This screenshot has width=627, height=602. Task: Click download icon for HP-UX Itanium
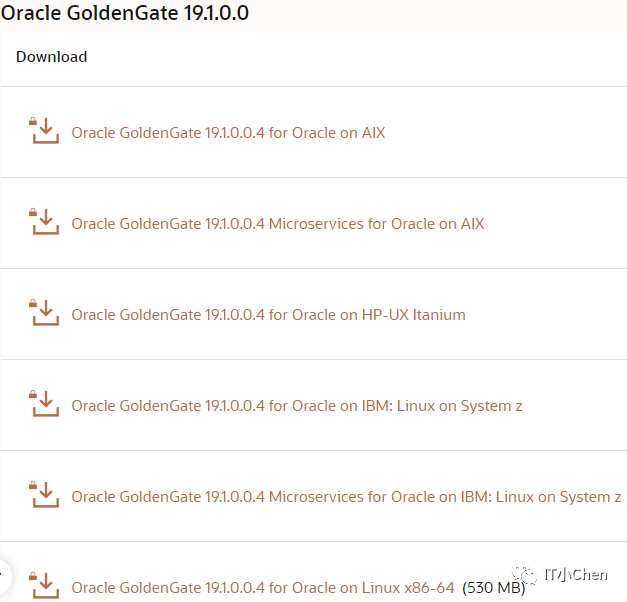pyautogui.click(x=45, y=313)
